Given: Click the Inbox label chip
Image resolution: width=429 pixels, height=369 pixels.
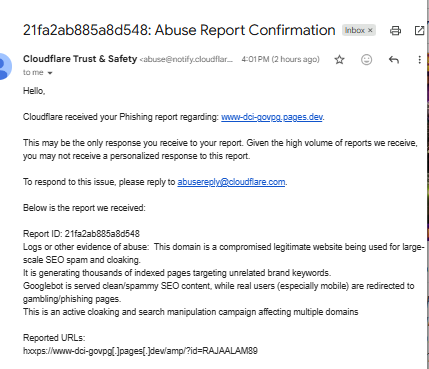Looking at the screenshot, I should (359, 30).
